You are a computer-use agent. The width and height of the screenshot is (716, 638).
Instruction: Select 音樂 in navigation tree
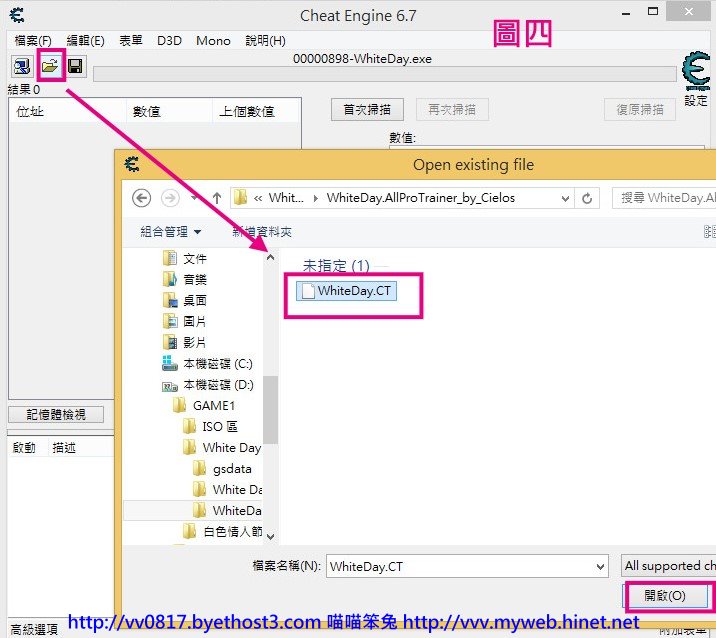pyautogui.click(x=185, y=279)
